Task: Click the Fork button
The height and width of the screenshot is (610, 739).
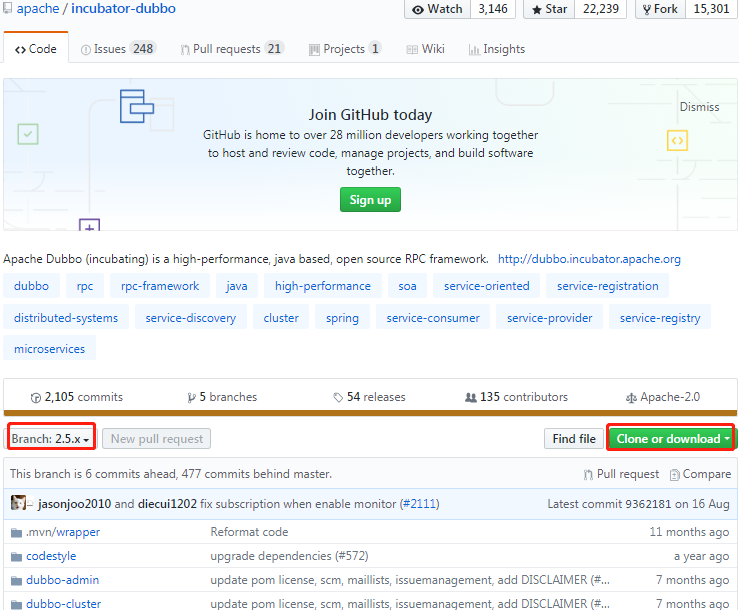Action: point(660,9)
